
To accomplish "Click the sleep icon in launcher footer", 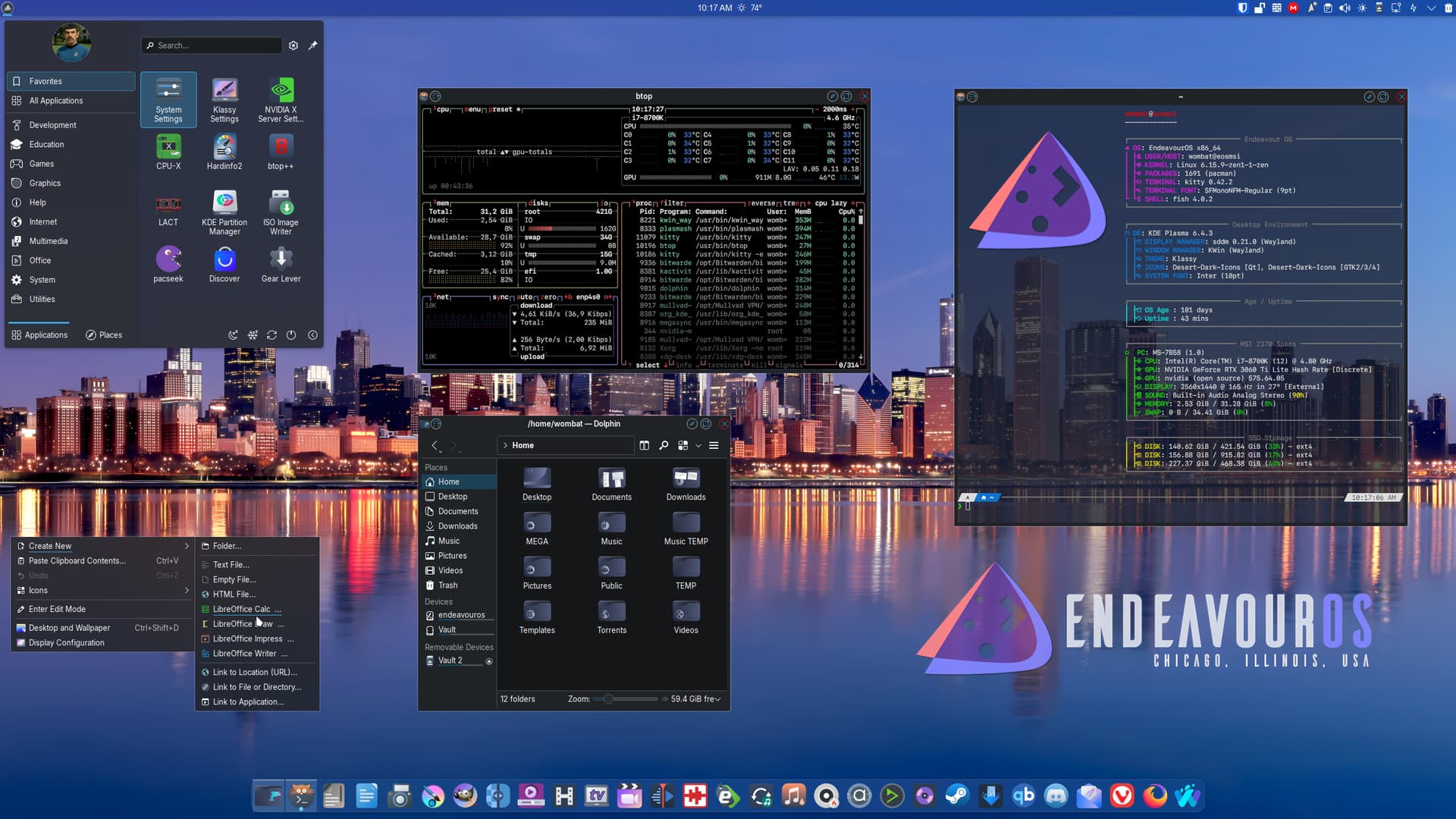I will (x=233, y=334).
